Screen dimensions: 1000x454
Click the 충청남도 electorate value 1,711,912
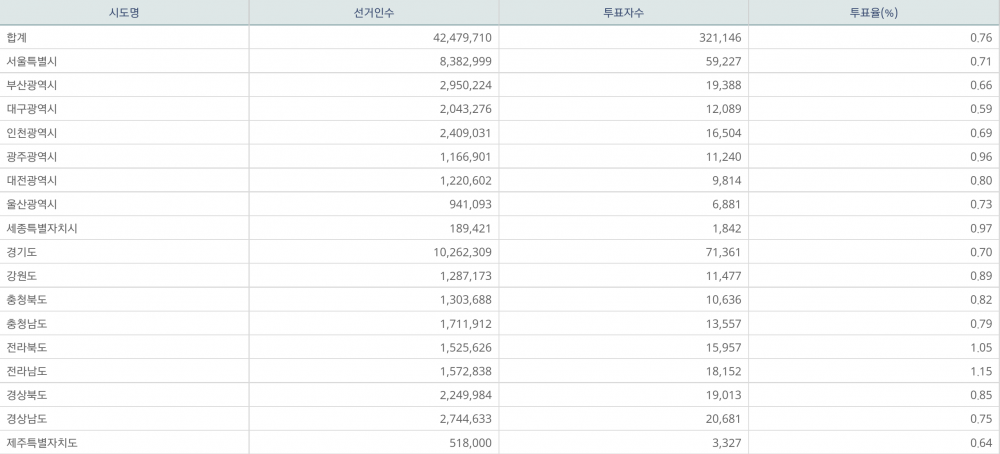click(461, 324)
